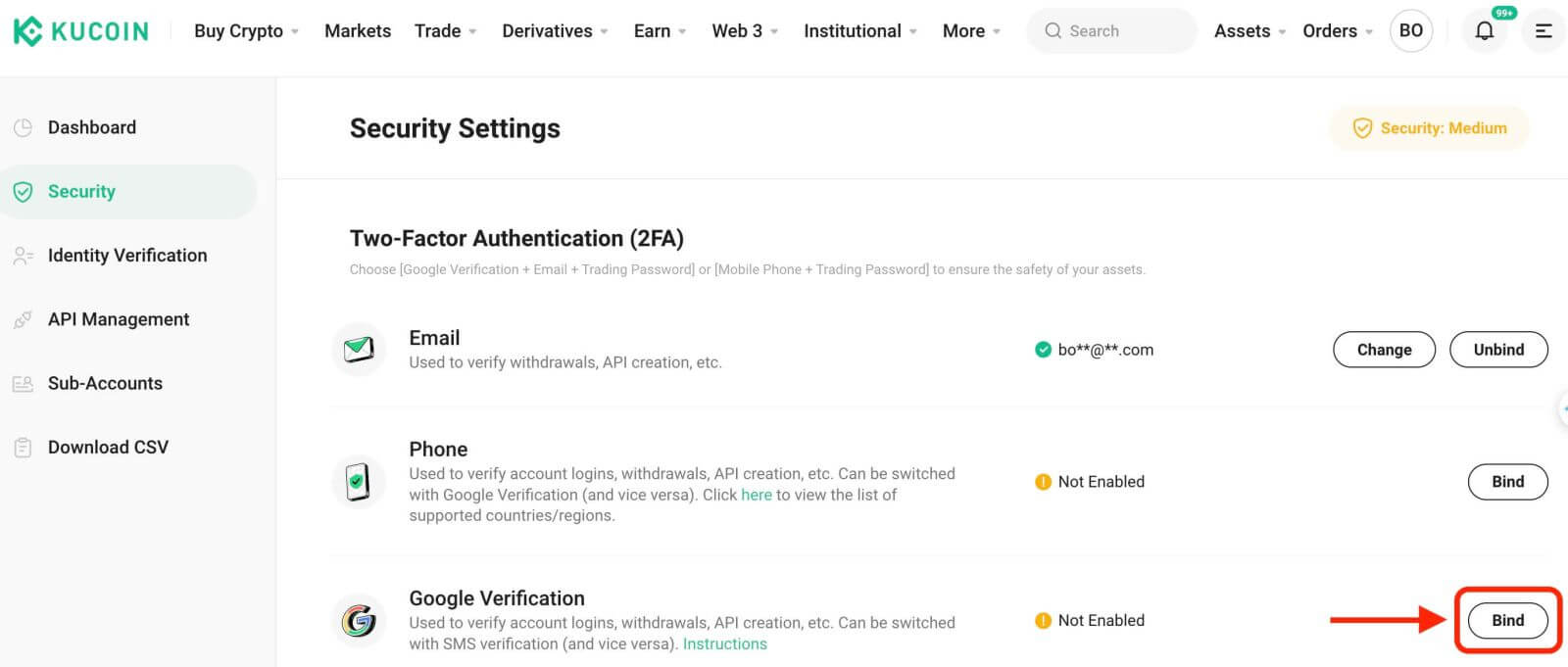The width and height of the screenshot is (1568, 667).
Task: Click the BO profile avatar
Action: (x=1410, y=31)
